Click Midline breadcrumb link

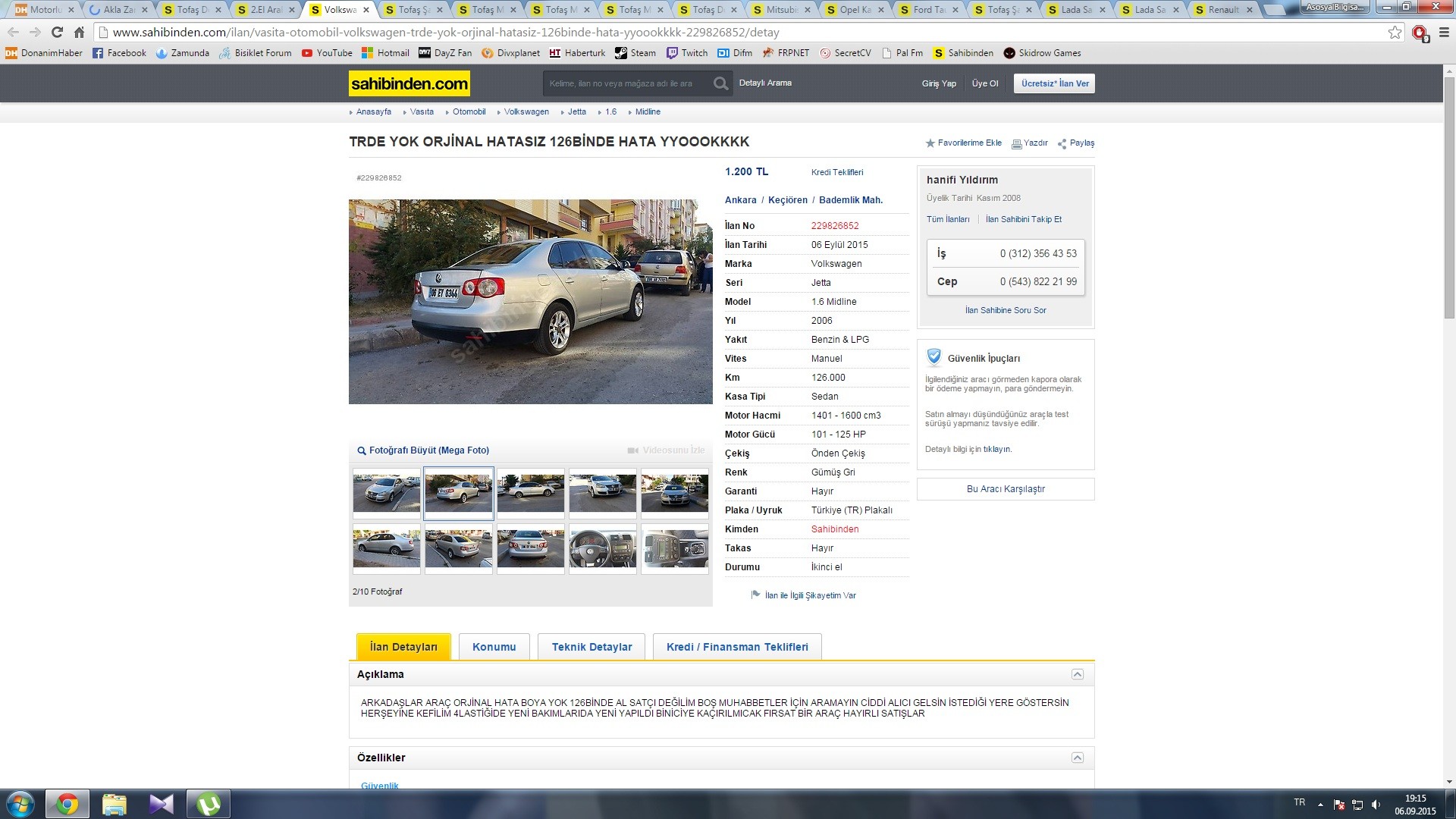(648, 111)
